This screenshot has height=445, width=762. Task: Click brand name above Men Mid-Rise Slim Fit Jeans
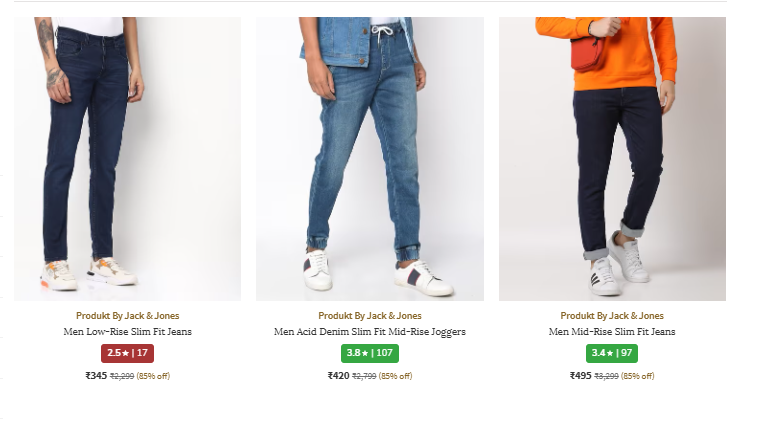click(x=612, y=316)
